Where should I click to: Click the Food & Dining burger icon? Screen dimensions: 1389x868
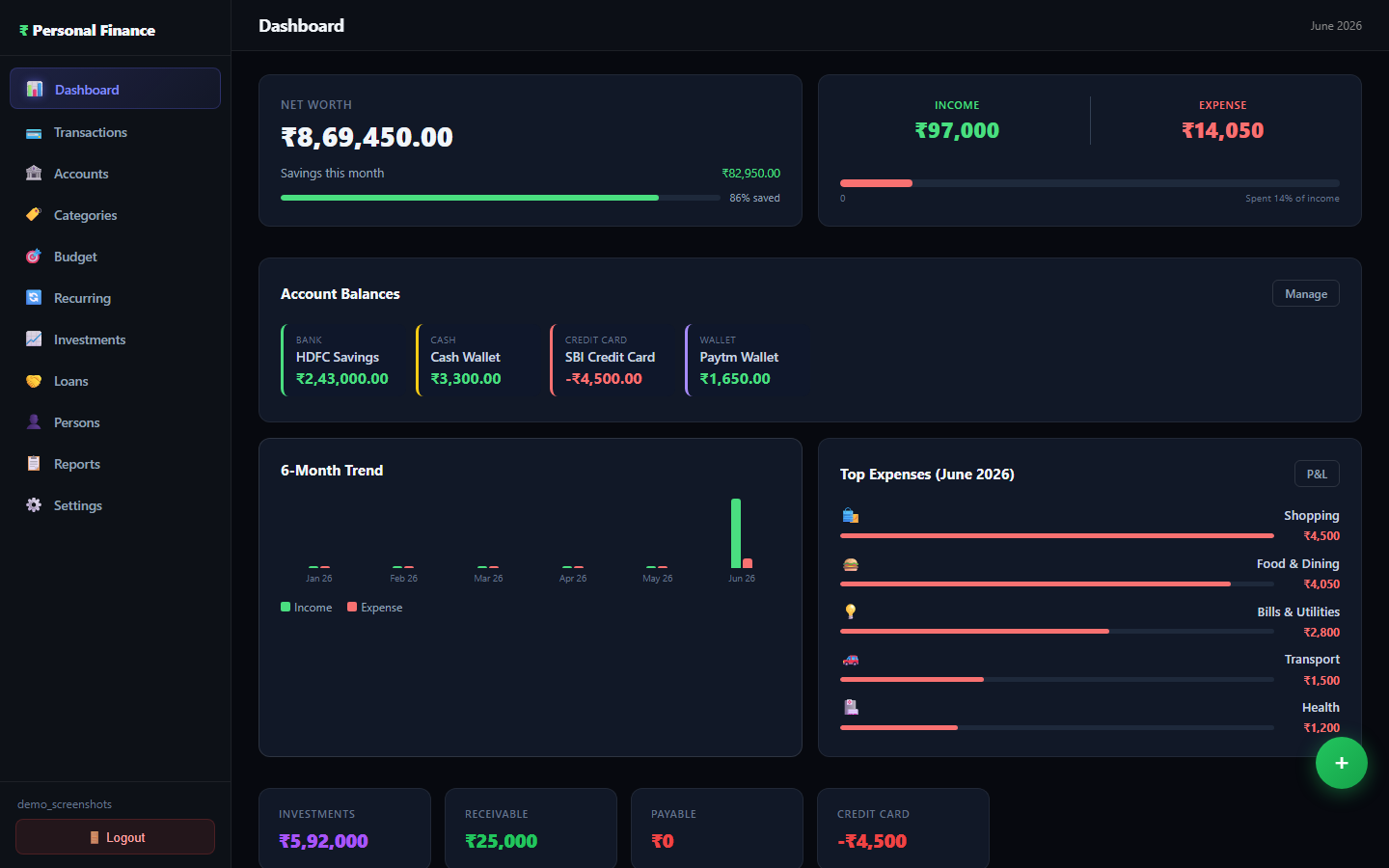pyautogui.click(x=851, y=564)
